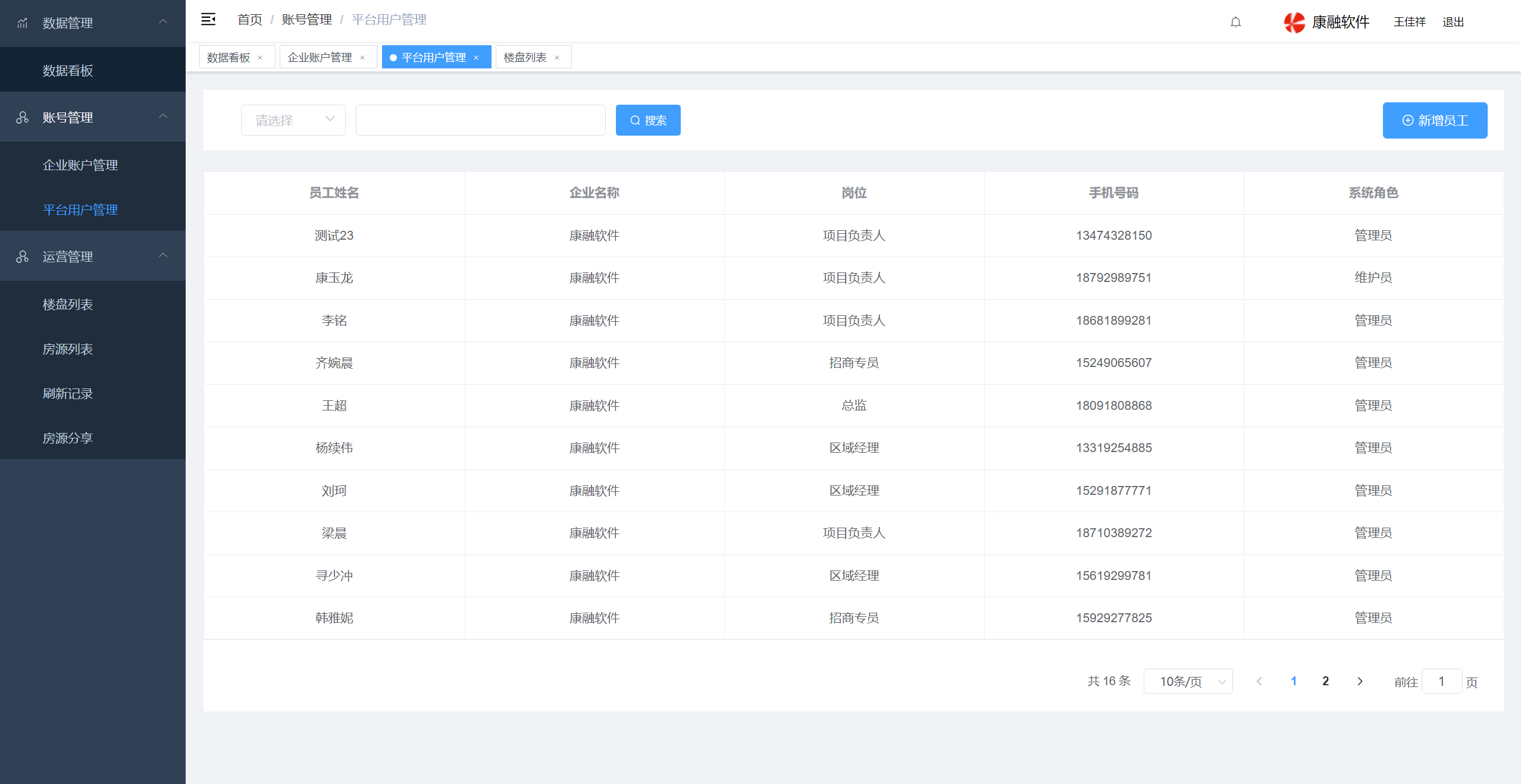Viewport: 1521px width, 784px height.
Task: Select the employee name 李铭
Action: coord(334,321)
